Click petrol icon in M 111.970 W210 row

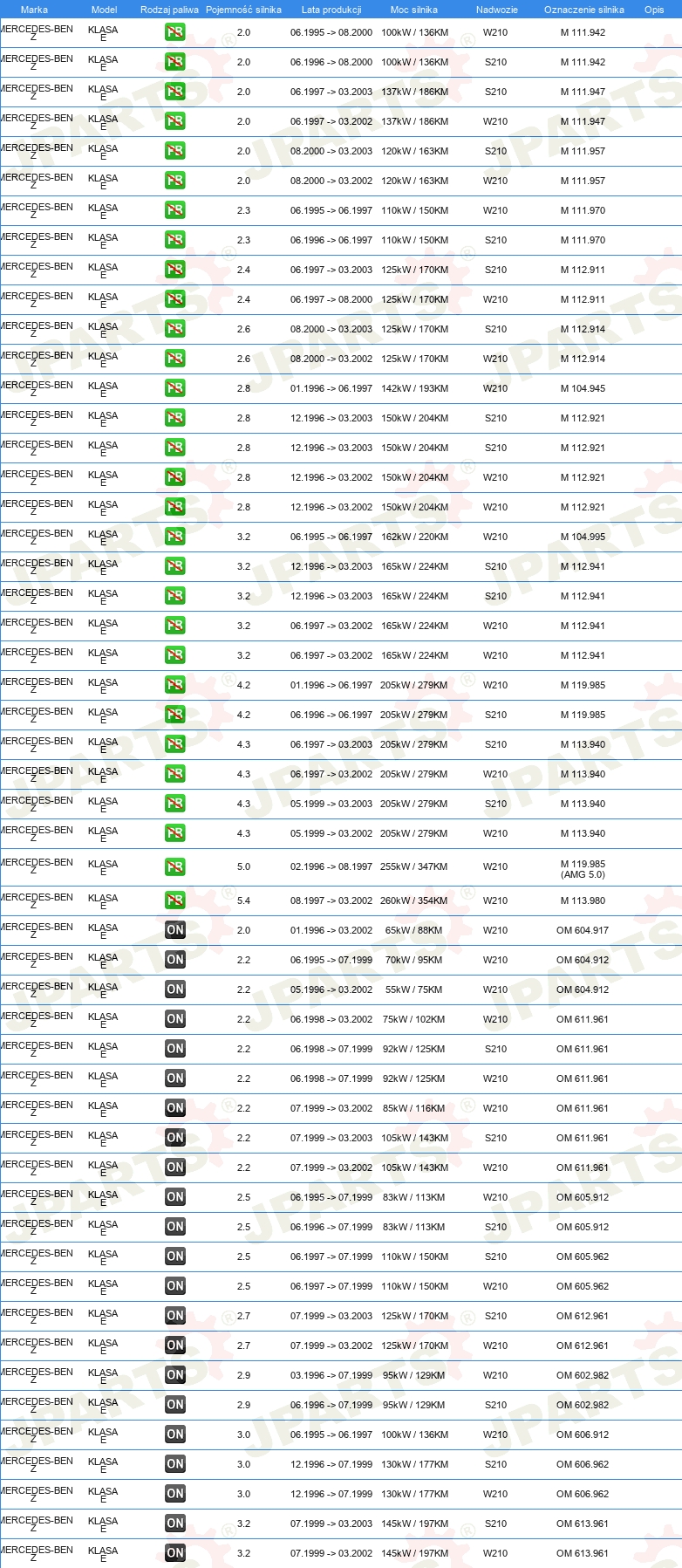[x=175, y=211]
